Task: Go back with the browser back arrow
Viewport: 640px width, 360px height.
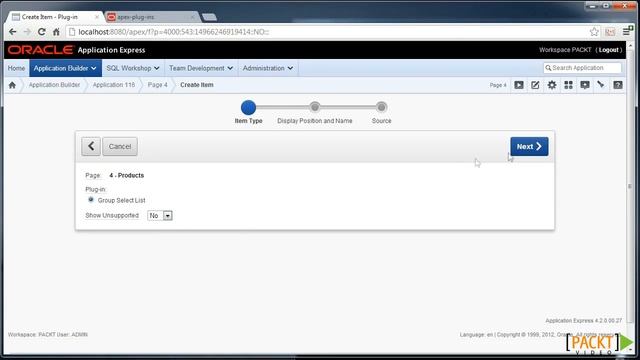Action: point(13,32)
